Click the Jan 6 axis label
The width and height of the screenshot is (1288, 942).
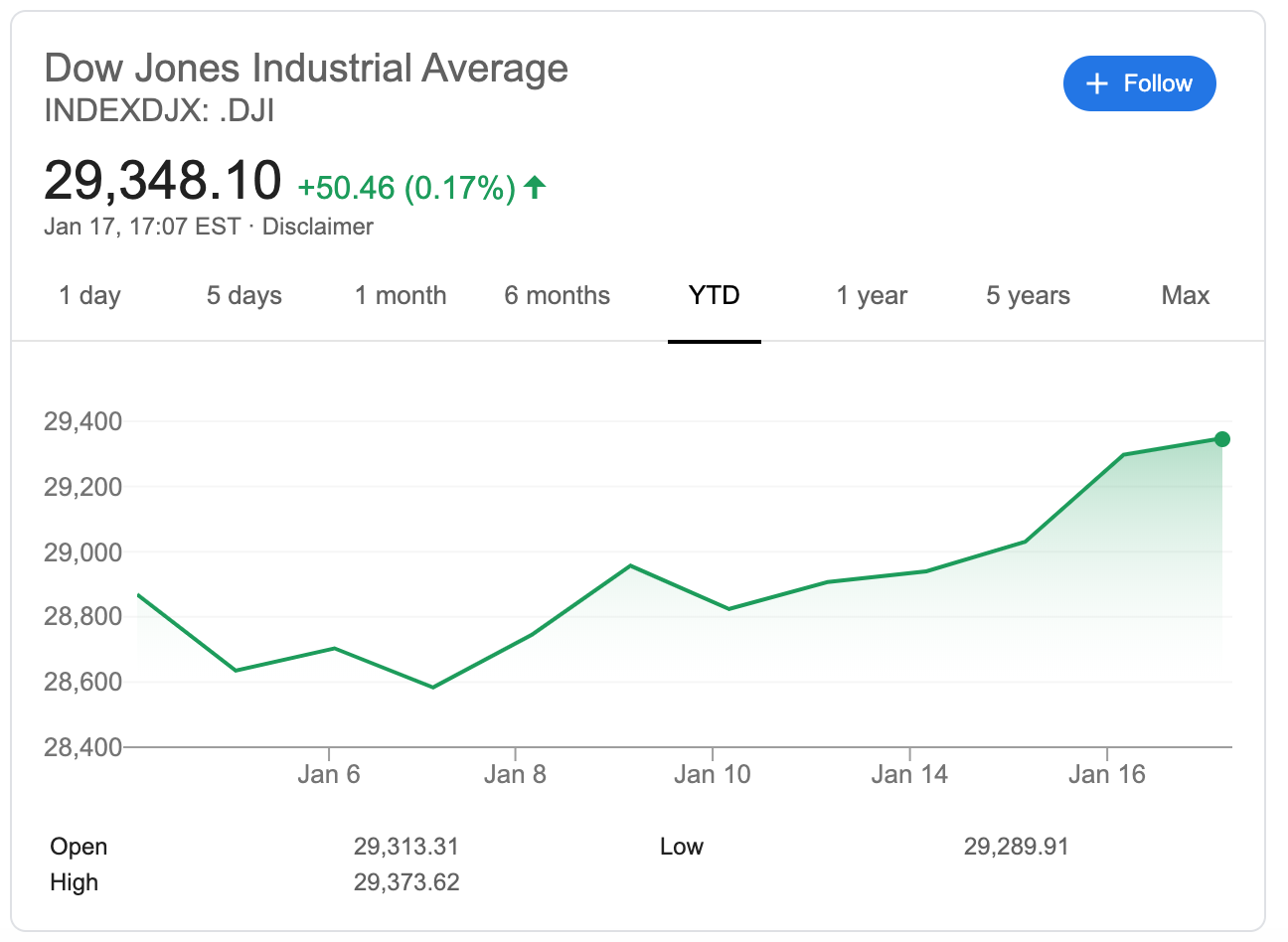tap(329, 774)
